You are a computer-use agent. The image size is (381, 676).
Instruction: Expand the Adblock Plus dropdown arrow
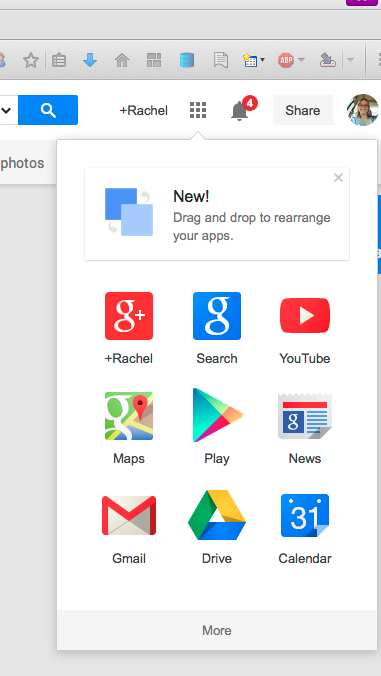pyautogui.click(x=301, y=60)
